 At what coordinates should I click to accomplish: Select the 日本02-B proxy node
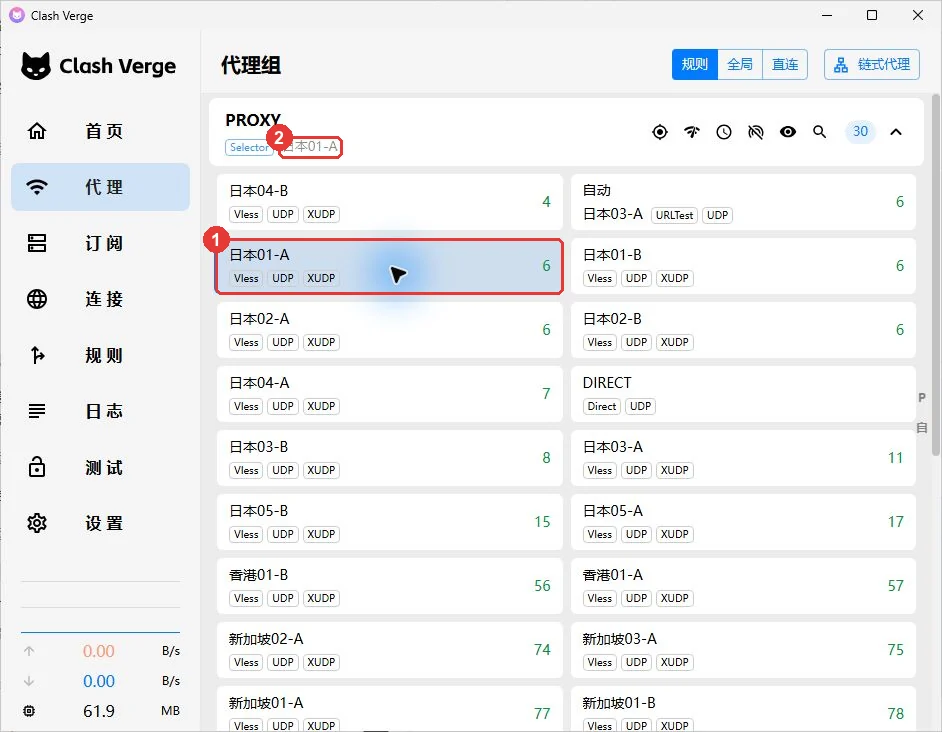[x=743, y=330]
